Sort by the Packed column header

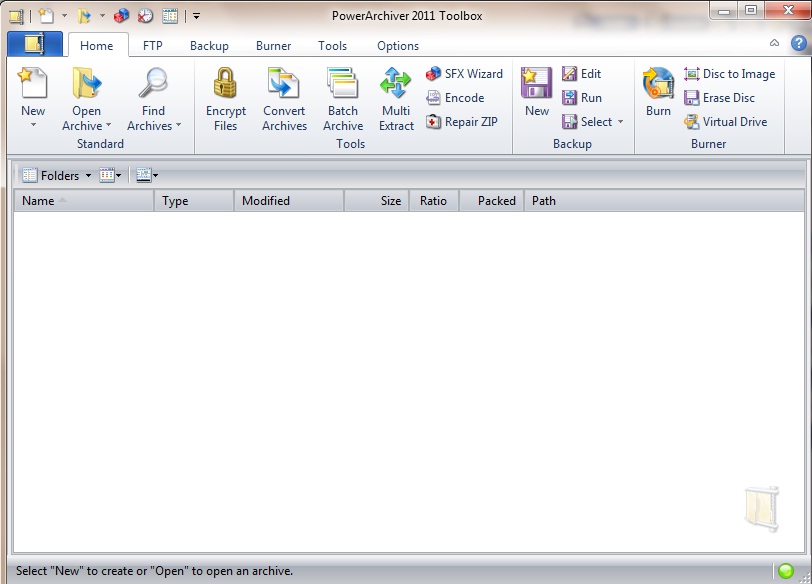(492, 201)
